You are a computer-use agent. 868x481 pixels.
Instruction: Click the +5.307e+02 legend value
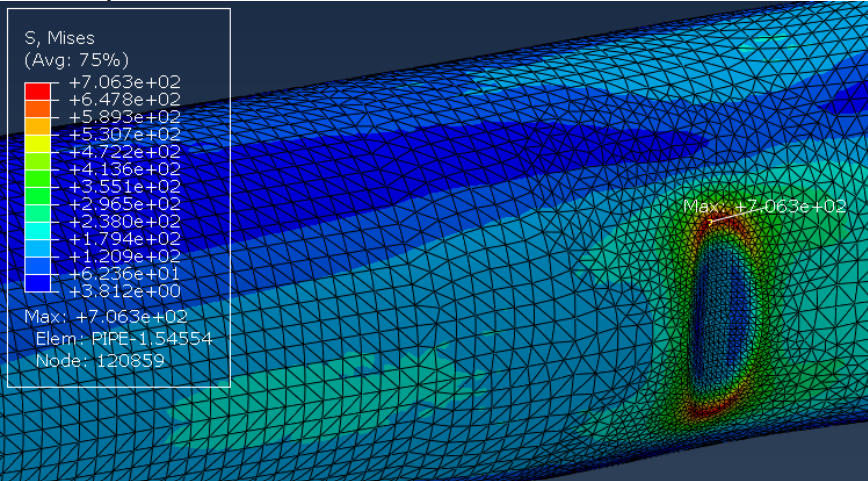[x=125, y=134]
